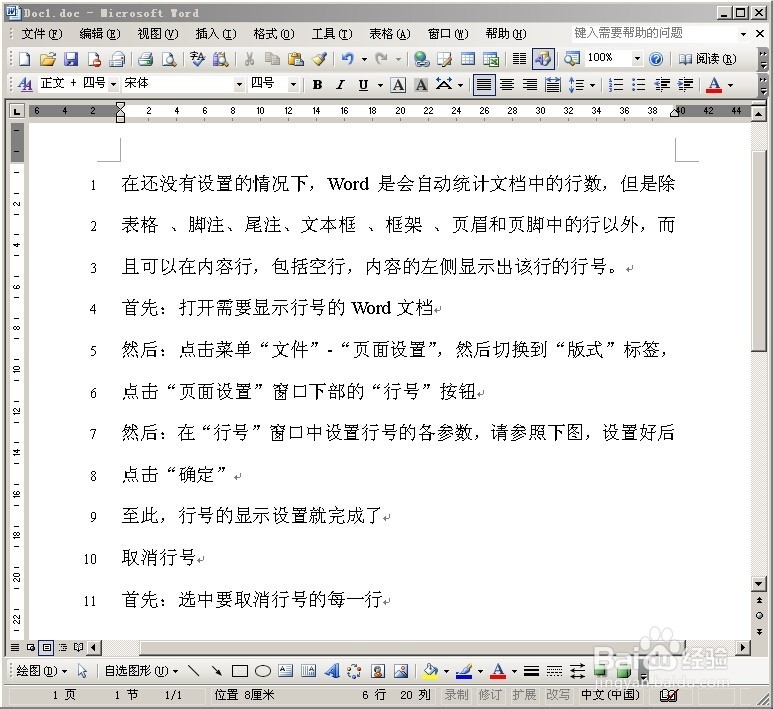The width and height of the screenshot is (773, 709).
Task: Toggle bulleted list
Action: (639, 85)
